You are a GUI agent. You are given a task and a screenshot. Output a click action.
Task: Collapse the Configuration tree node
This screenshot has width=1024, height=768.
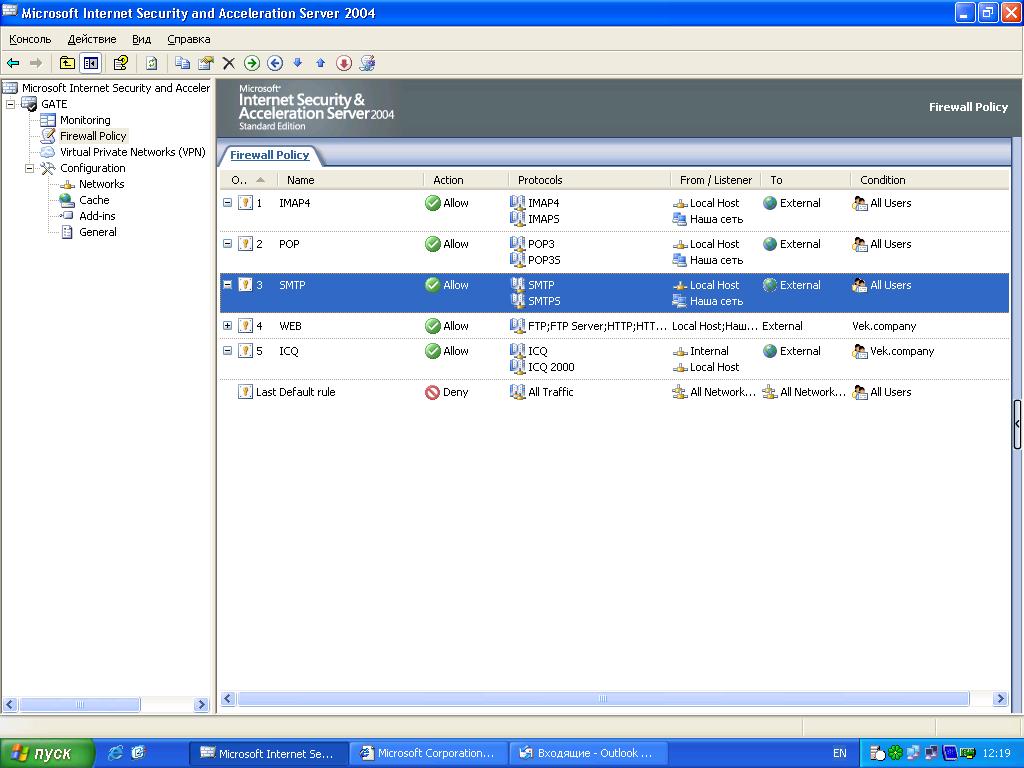[x=30, y=168]
